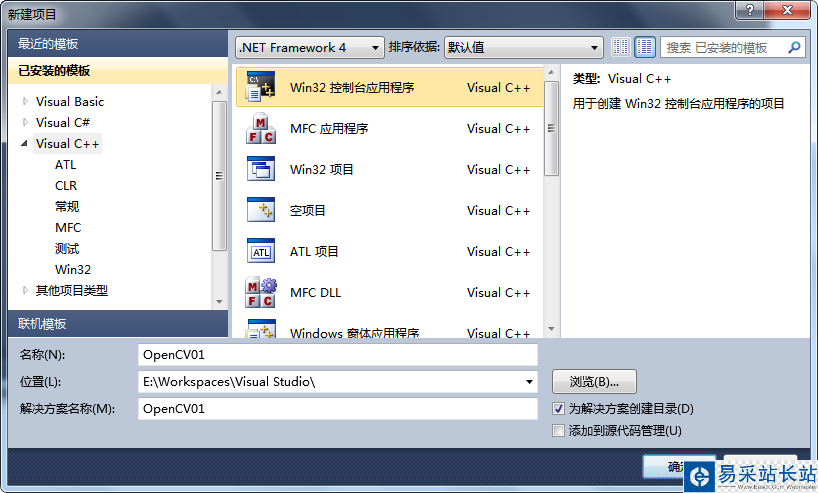This screenshot has width=818, height=493.
Task: Click the 解决方案名称 input field
Action: [x=338, y=408]
